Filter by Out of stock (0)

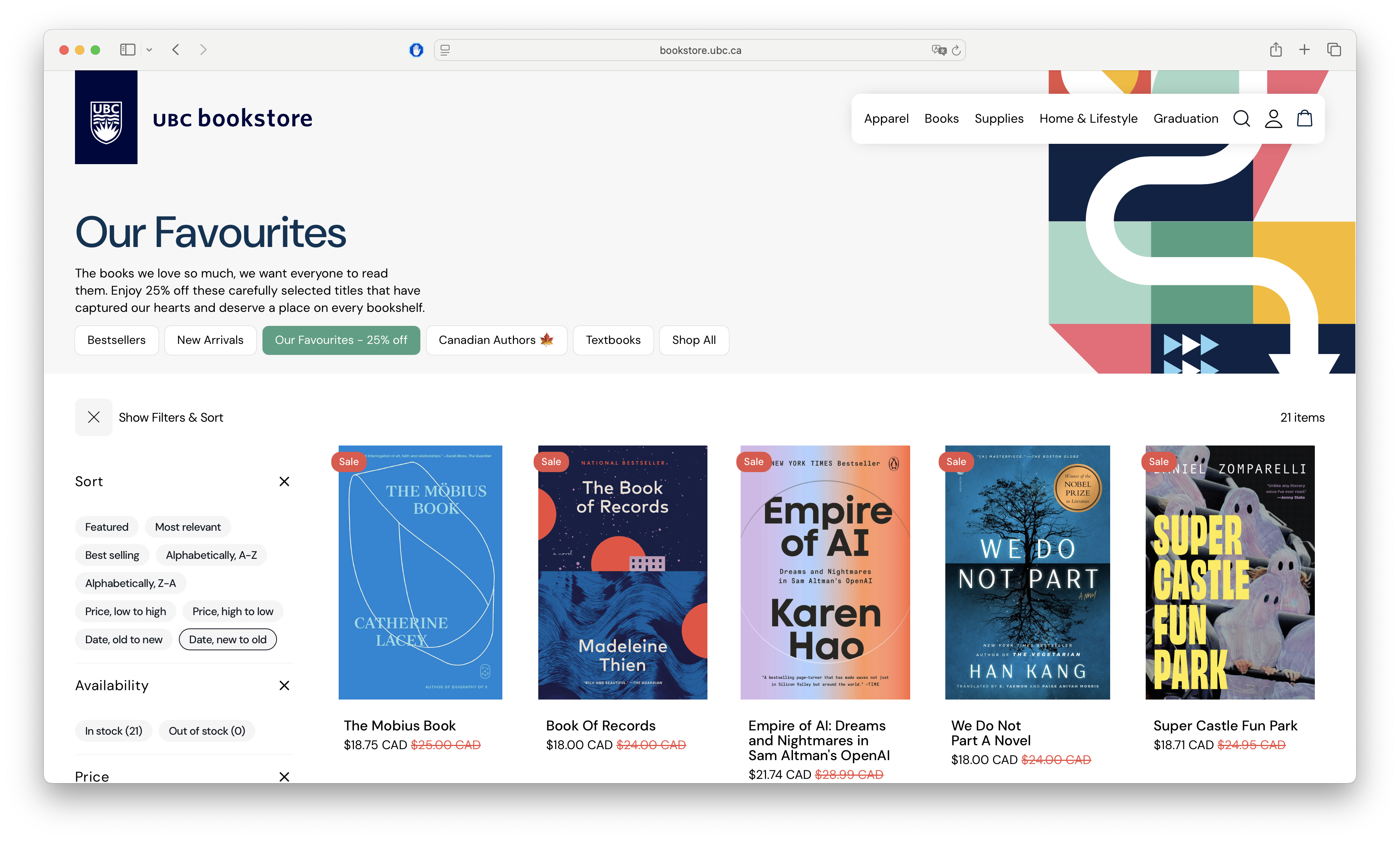(207, 730)
